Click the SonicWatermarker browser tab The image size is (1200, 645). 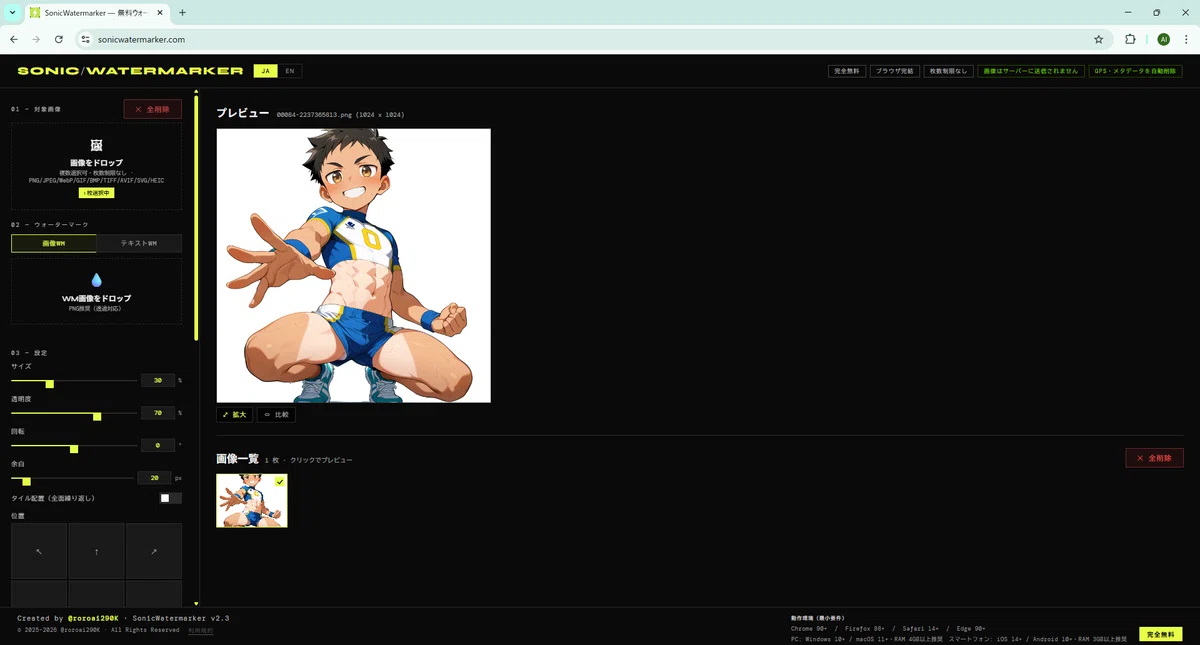coord(97,13)
